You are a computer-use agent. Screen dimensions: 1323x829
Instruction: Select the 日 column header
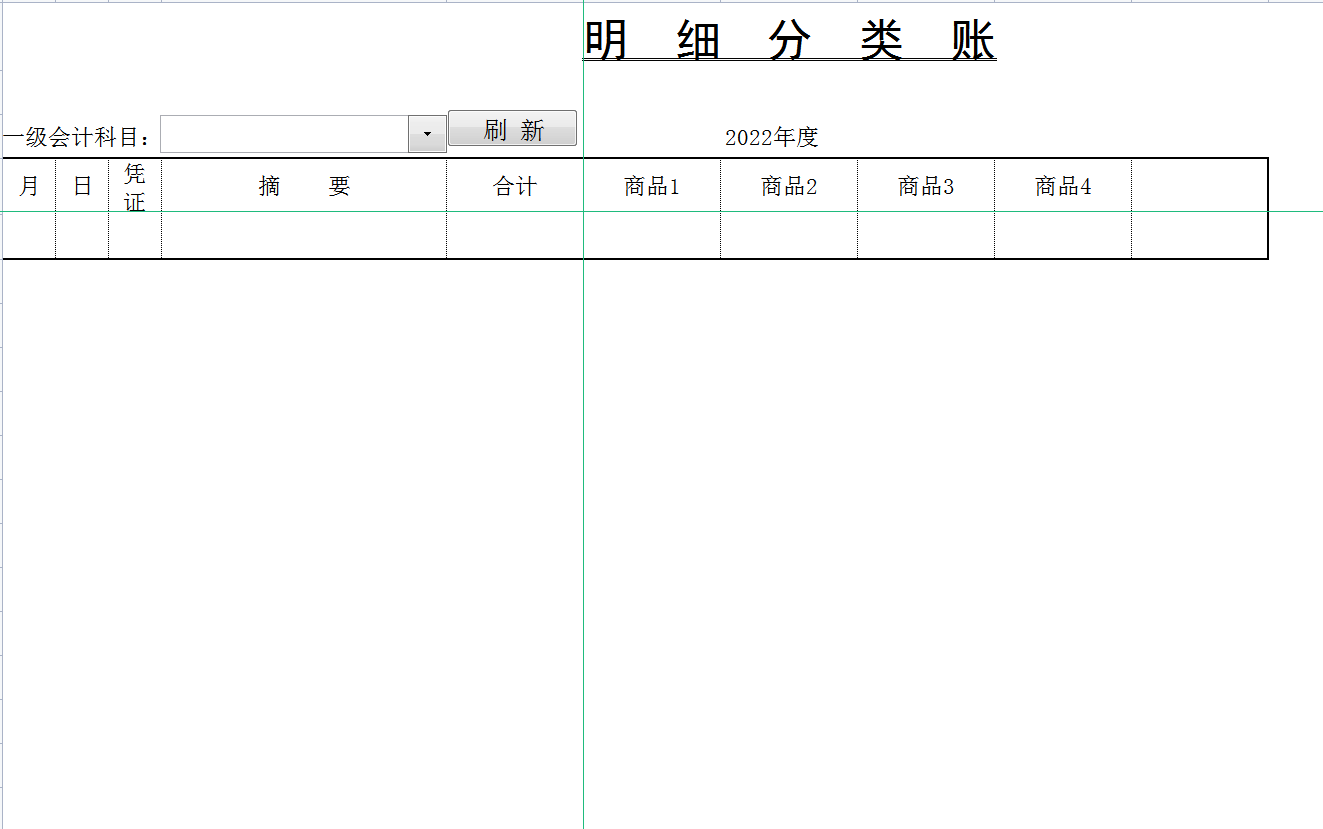pos(82,185)
